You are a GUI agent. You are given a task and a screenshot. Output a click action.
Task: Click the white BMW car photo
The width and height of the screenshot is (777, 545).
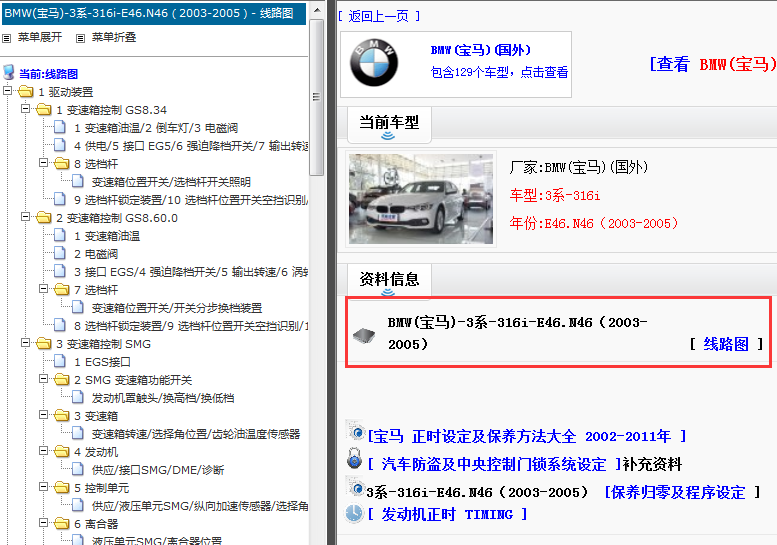tap(421, 199)
